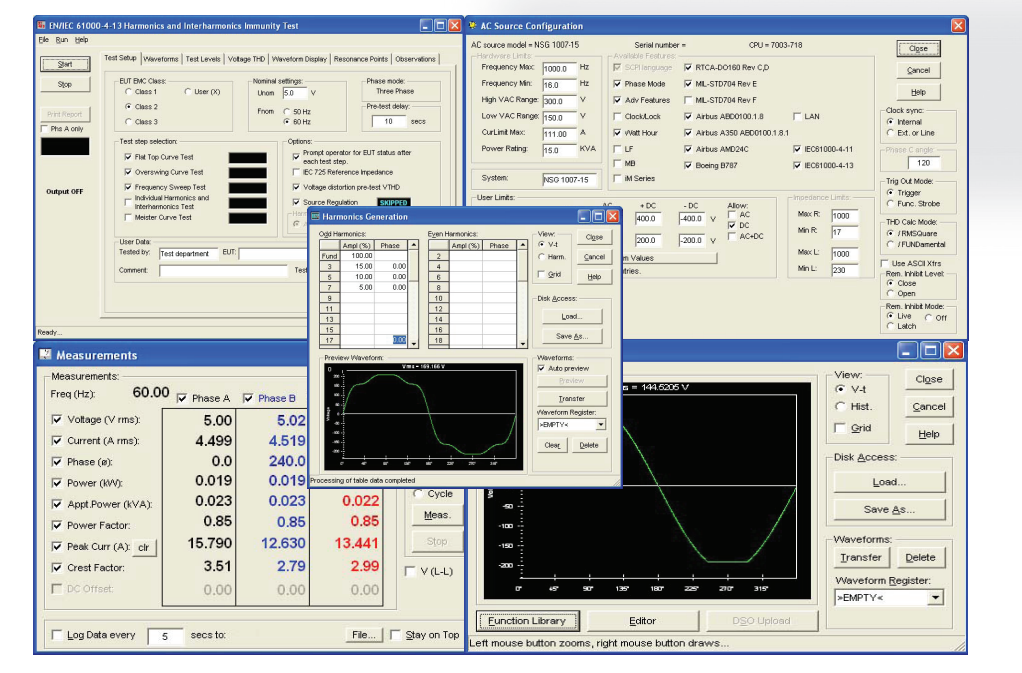Screen dimensions: 1022x673
Task: Enable Use ASCII Xfrs checkbox
Action: click(x=884, y=263)
